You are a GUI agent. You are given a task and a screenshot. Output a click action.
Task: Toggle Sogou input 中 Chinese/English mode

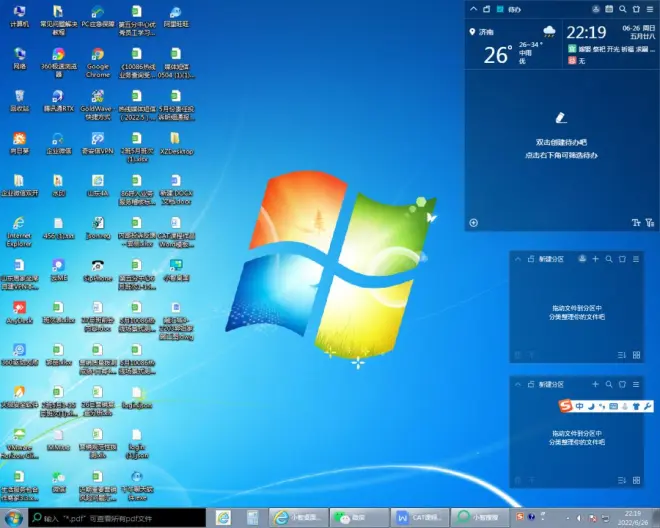point(578,406)
